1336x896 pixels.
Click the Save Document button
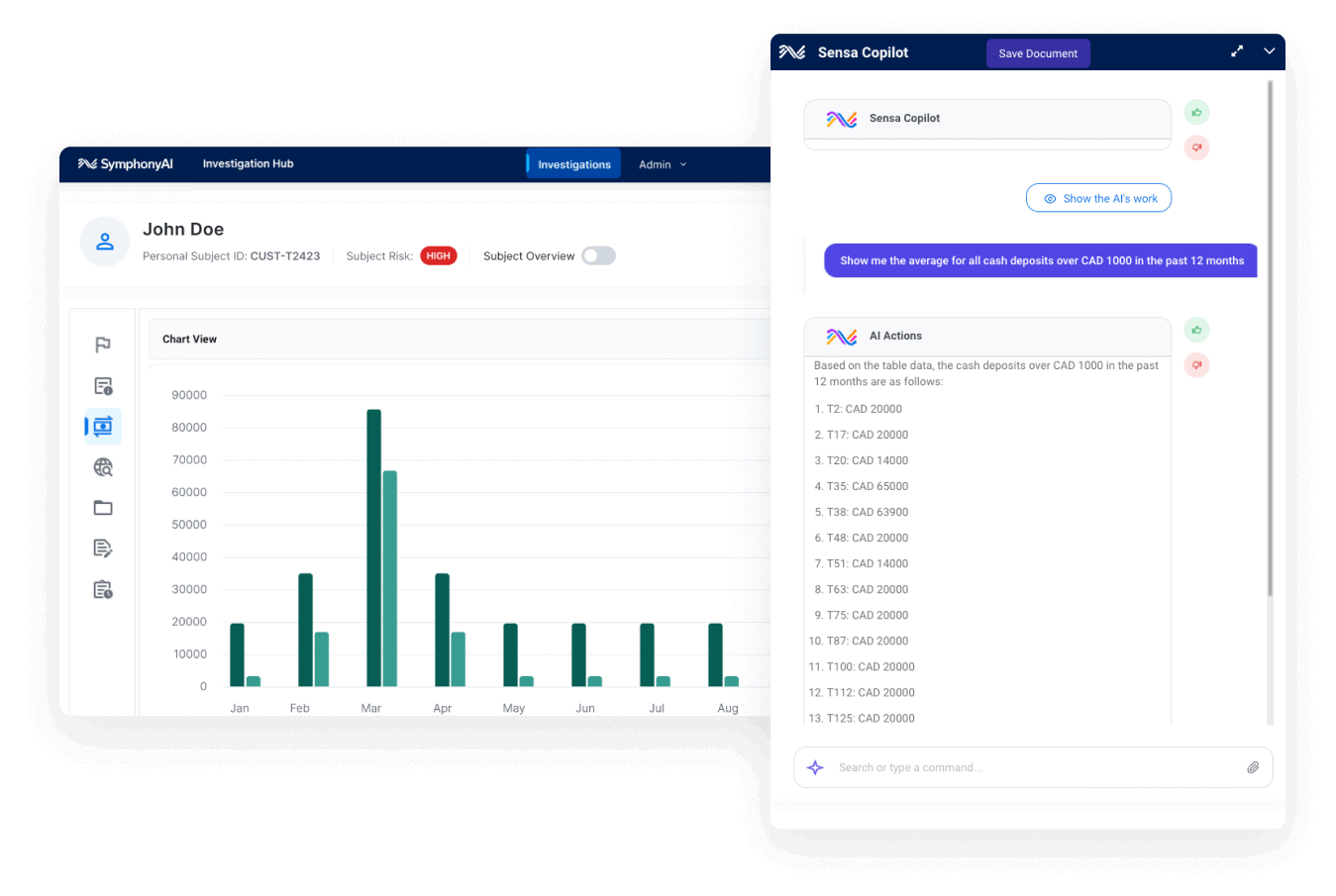click(x=1038, y=53)
